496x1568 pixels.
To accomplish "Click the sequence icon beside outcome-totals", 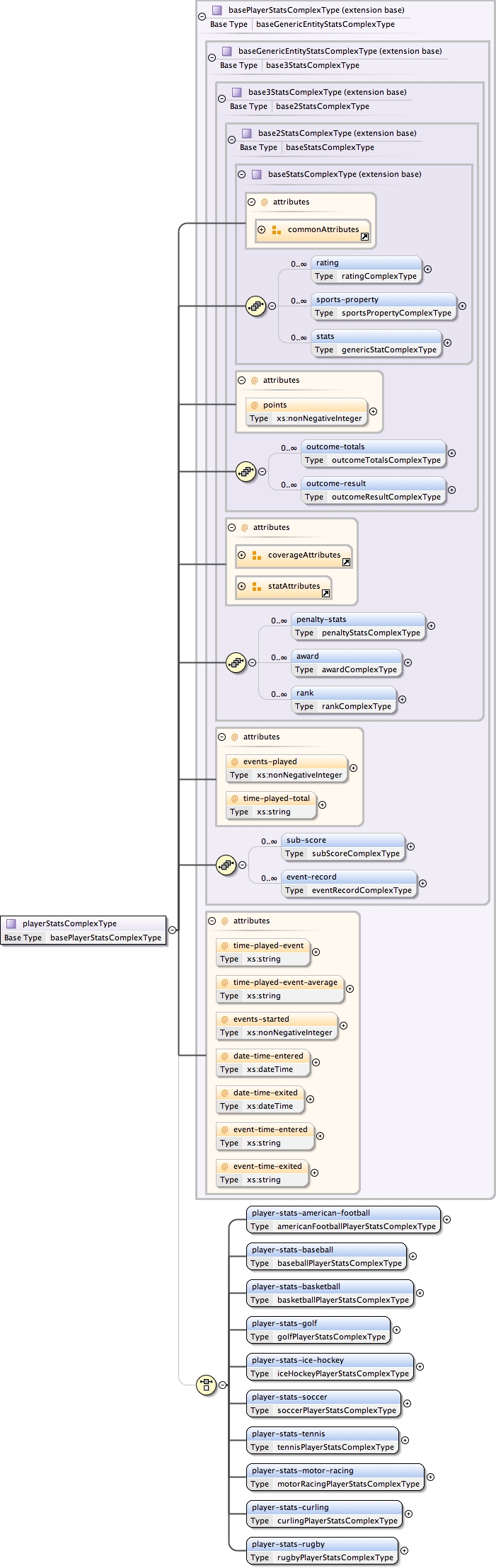I will pos(246,471).
